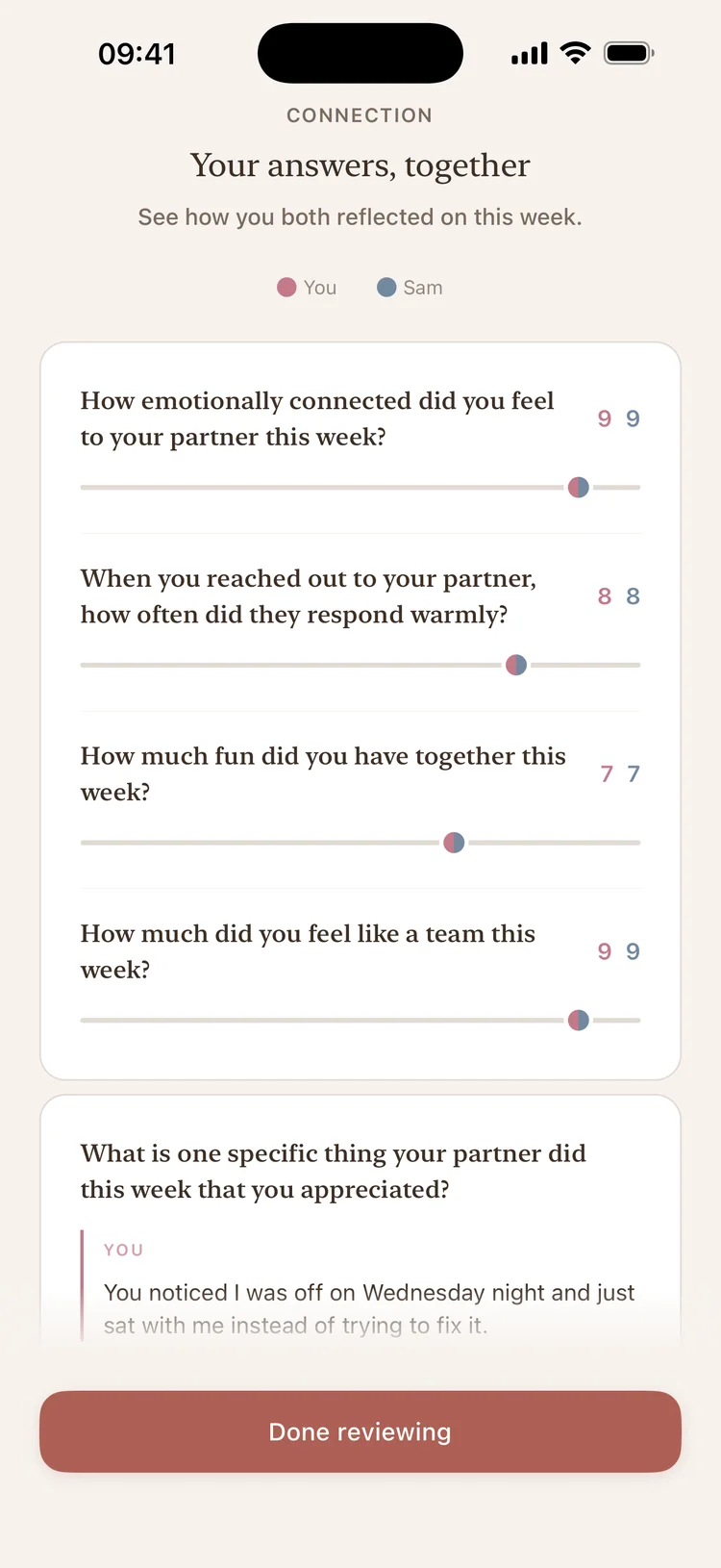Tap the Done reviewing button
This screenshot has width=721, height=1568.
360,1431
